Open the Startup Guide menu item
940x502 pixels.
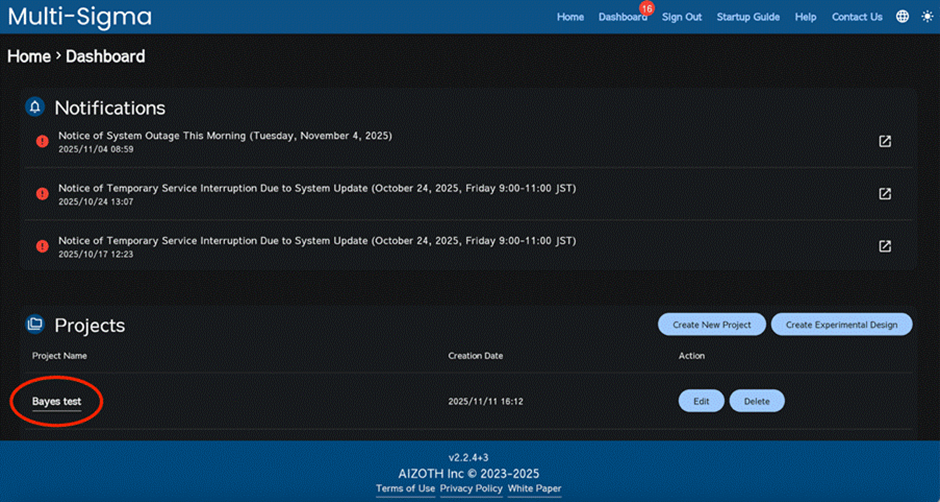pos(748,17)
